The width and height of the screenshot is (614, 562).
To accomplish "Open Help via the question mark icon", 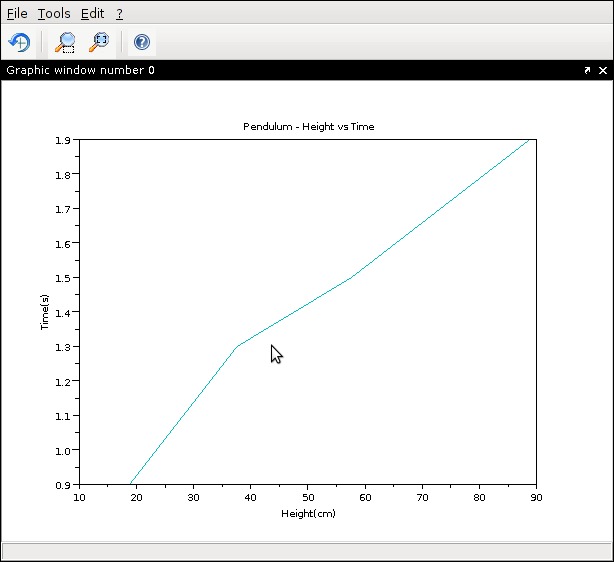I will click(x=142, y=42).
